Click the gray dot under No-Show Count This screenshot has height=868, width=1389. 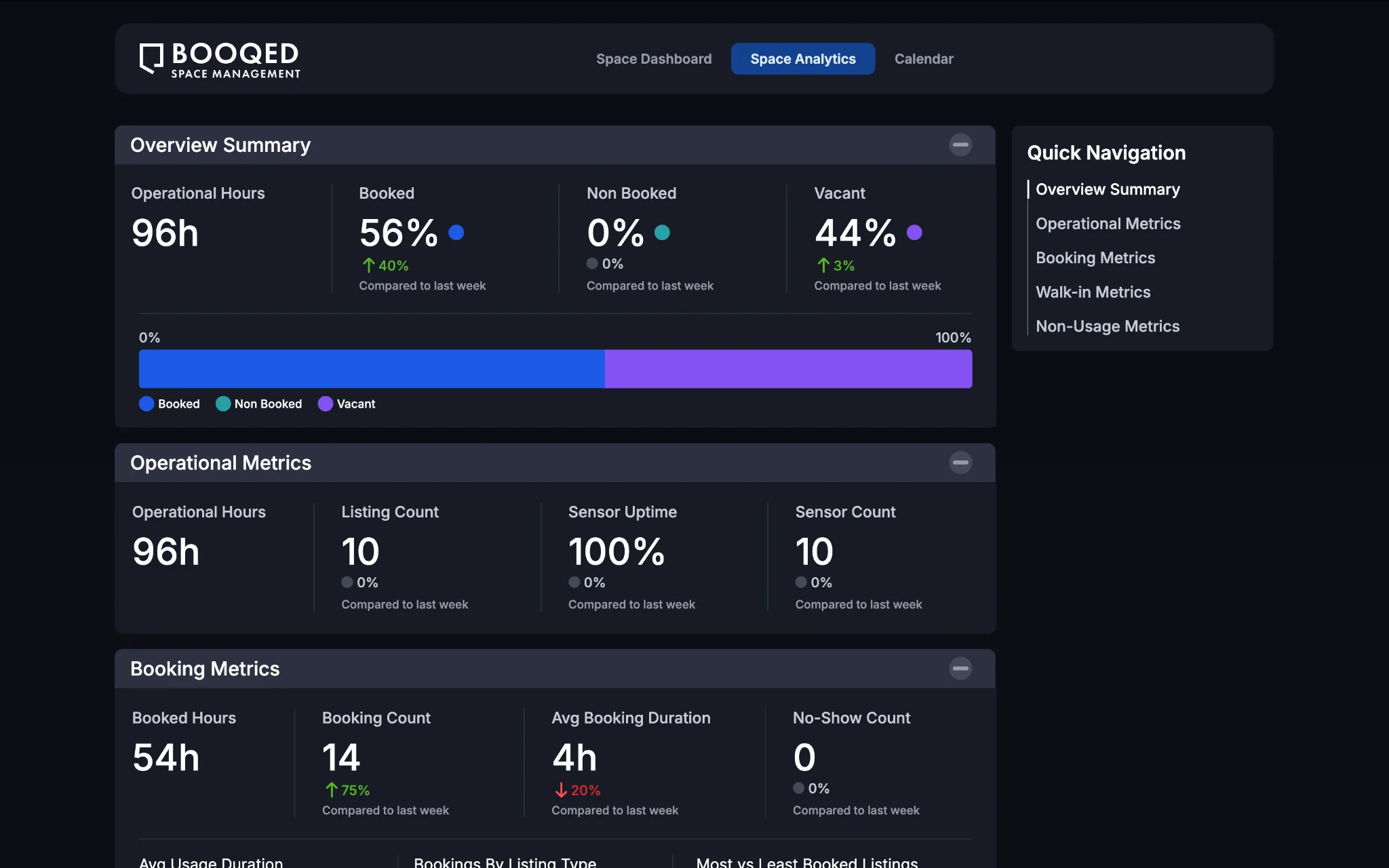[799, 788]
